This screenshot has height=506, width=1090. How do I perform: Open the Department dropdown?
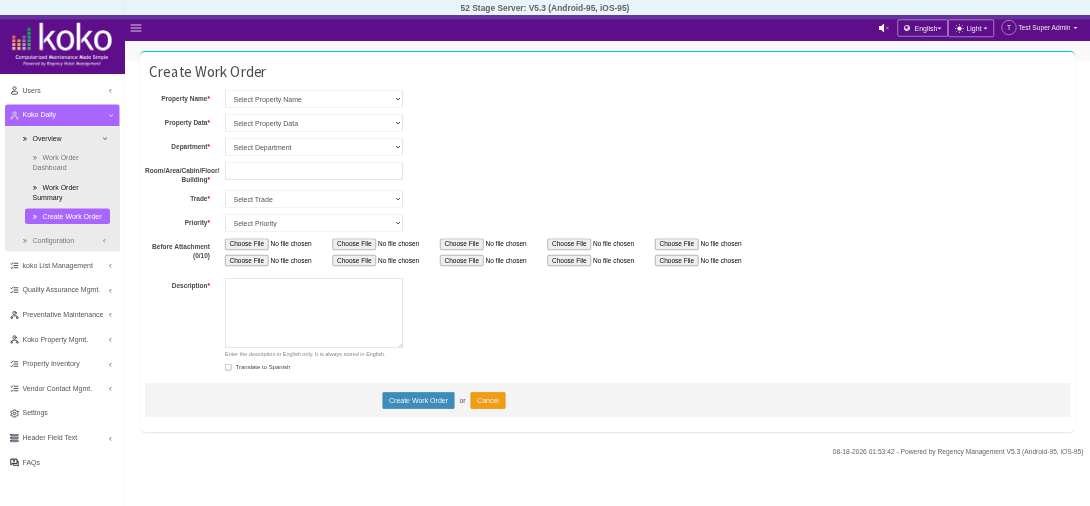(x=314, y=147)
